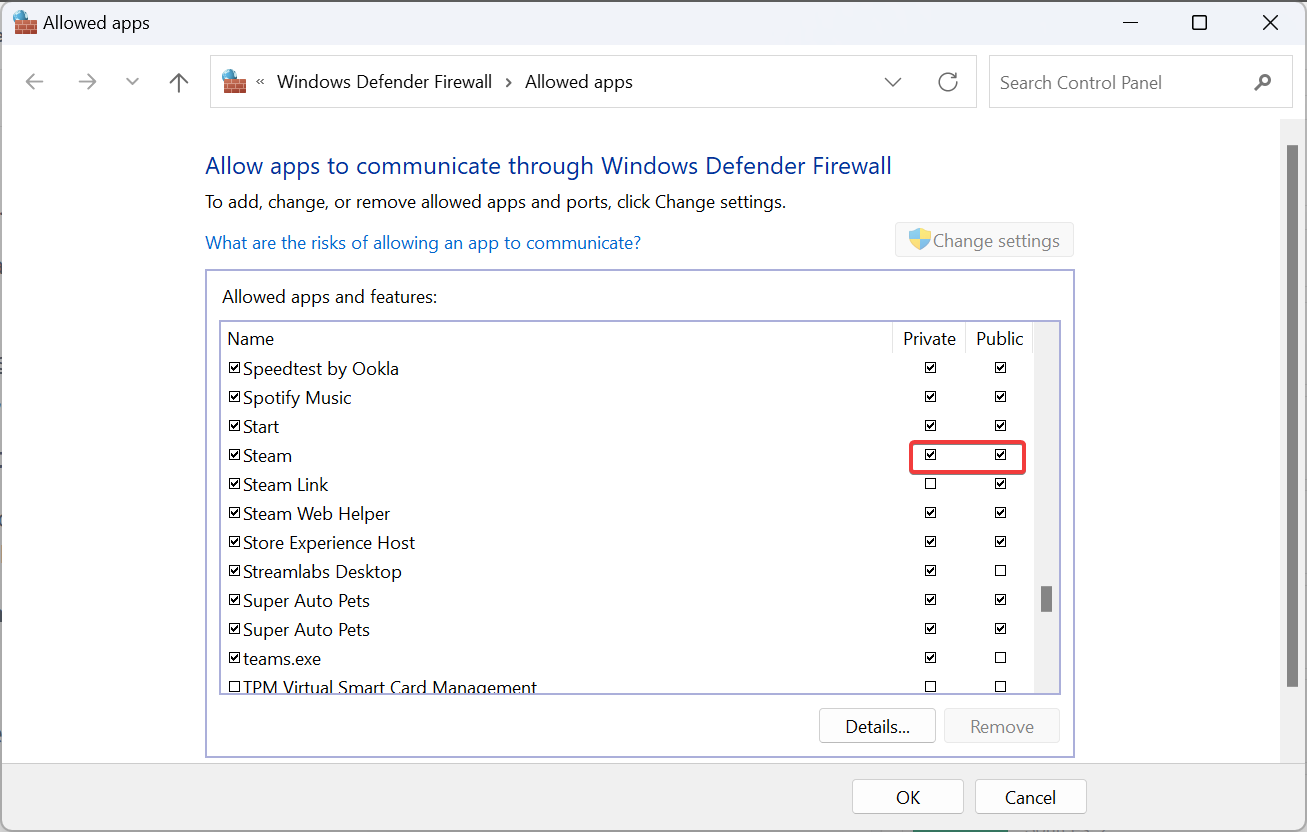Click the breadcrumb overflow chevrons
Image resolution: width=1307 pixels, height=832 pixels.
[x=260, y=82]
